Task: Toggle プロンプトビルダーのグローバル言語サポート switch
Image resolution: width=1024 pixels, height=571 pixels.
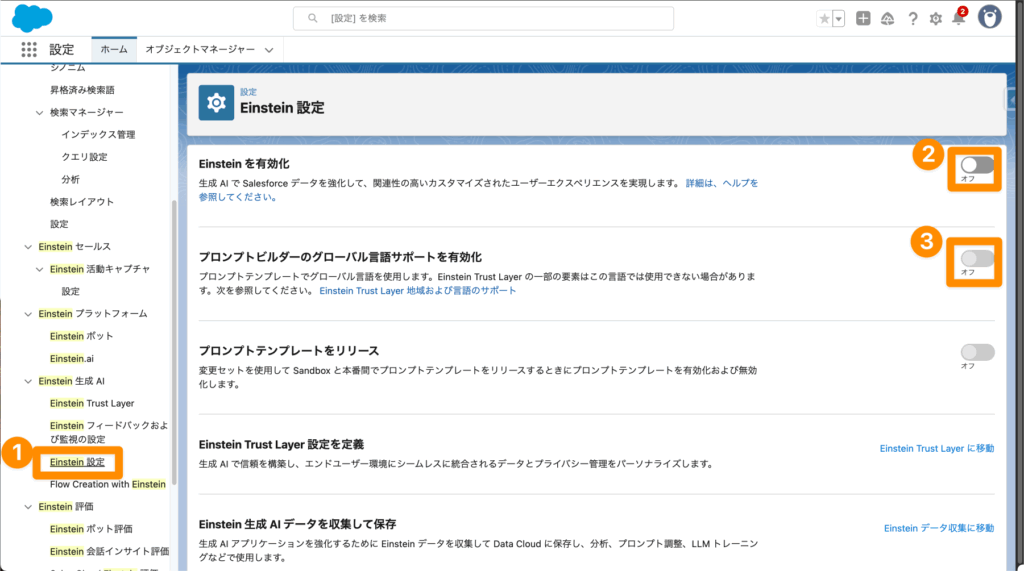Action: click(x=977, y=258)
